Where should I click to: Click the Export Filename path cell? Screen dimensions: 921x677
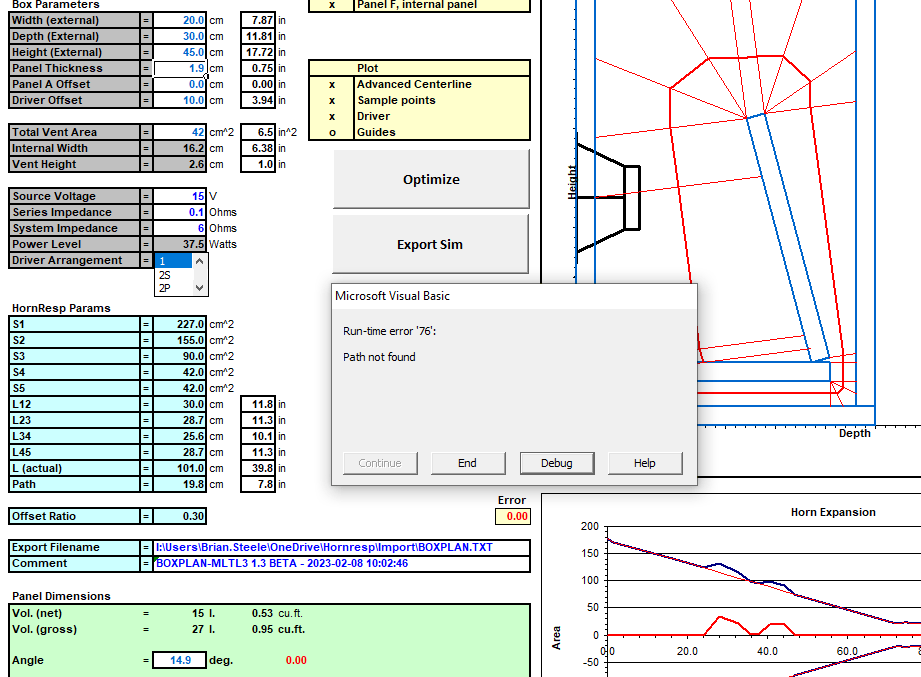point(341,547)
